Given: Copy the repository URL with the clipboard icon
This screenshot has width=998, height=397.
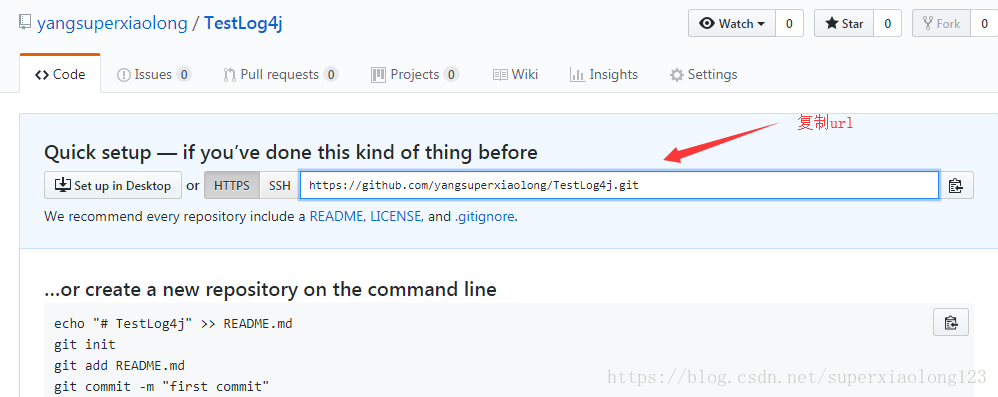Looking at the screenshot, I should (956, 186).
